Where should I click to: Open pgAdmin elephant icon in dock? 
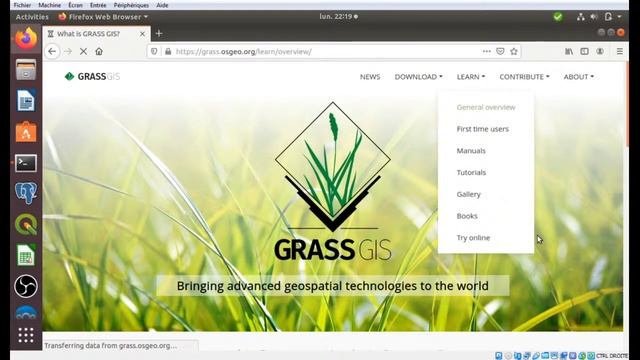[x=26, y=193]
